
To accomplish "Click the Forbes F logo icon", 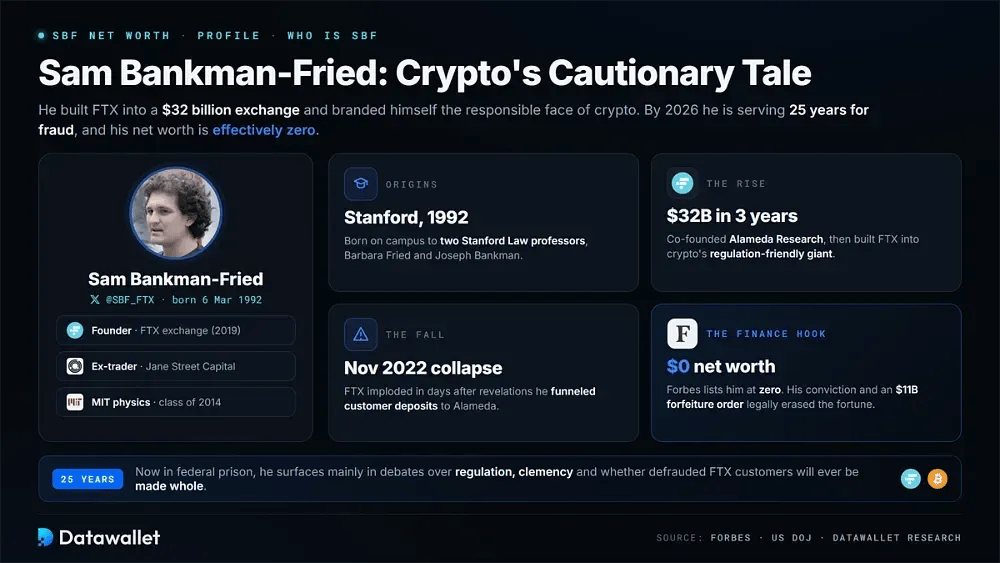I will [x=682, y=333].
